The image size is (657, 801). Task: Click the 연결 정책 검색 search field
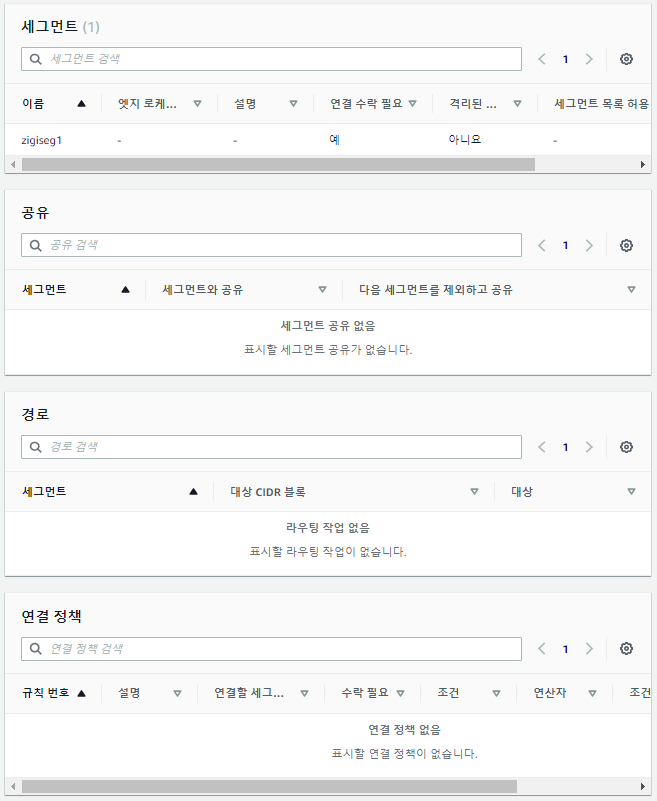[271, 649]
